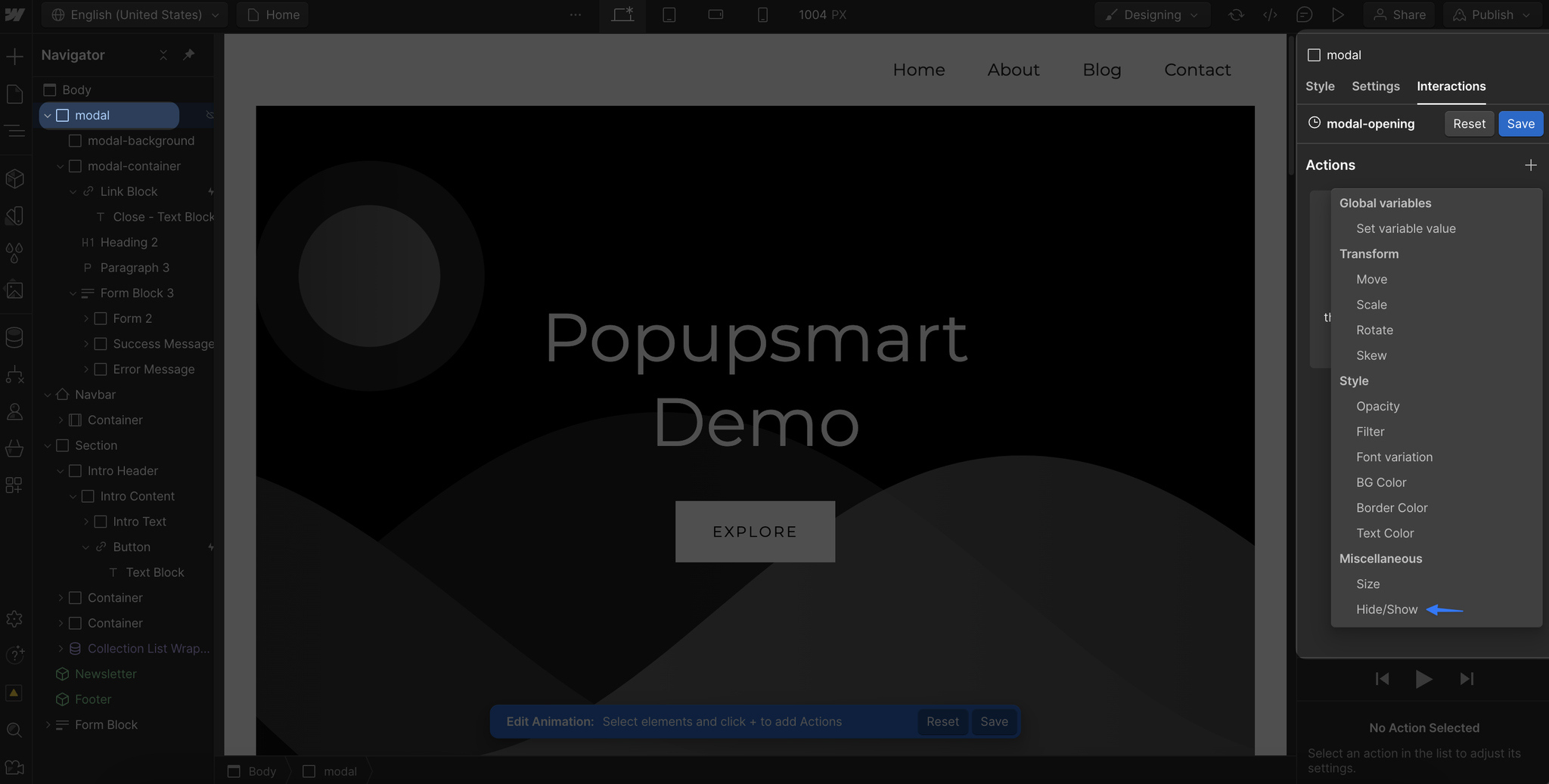
Task: Click Save in the Edit Animation bar
Action: point(994,721)
